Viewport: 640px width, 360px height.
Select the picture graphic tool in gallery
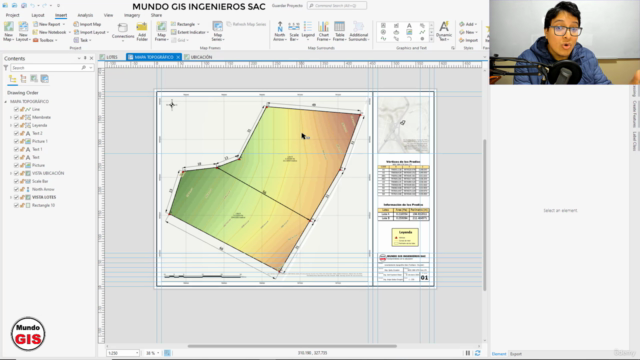coord(409,32)
